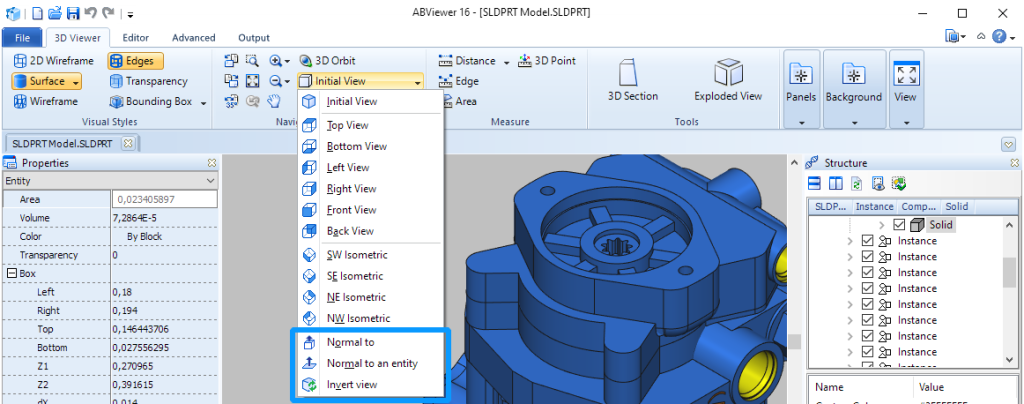Select the 3D Point measure tool

tap(547, 61)
